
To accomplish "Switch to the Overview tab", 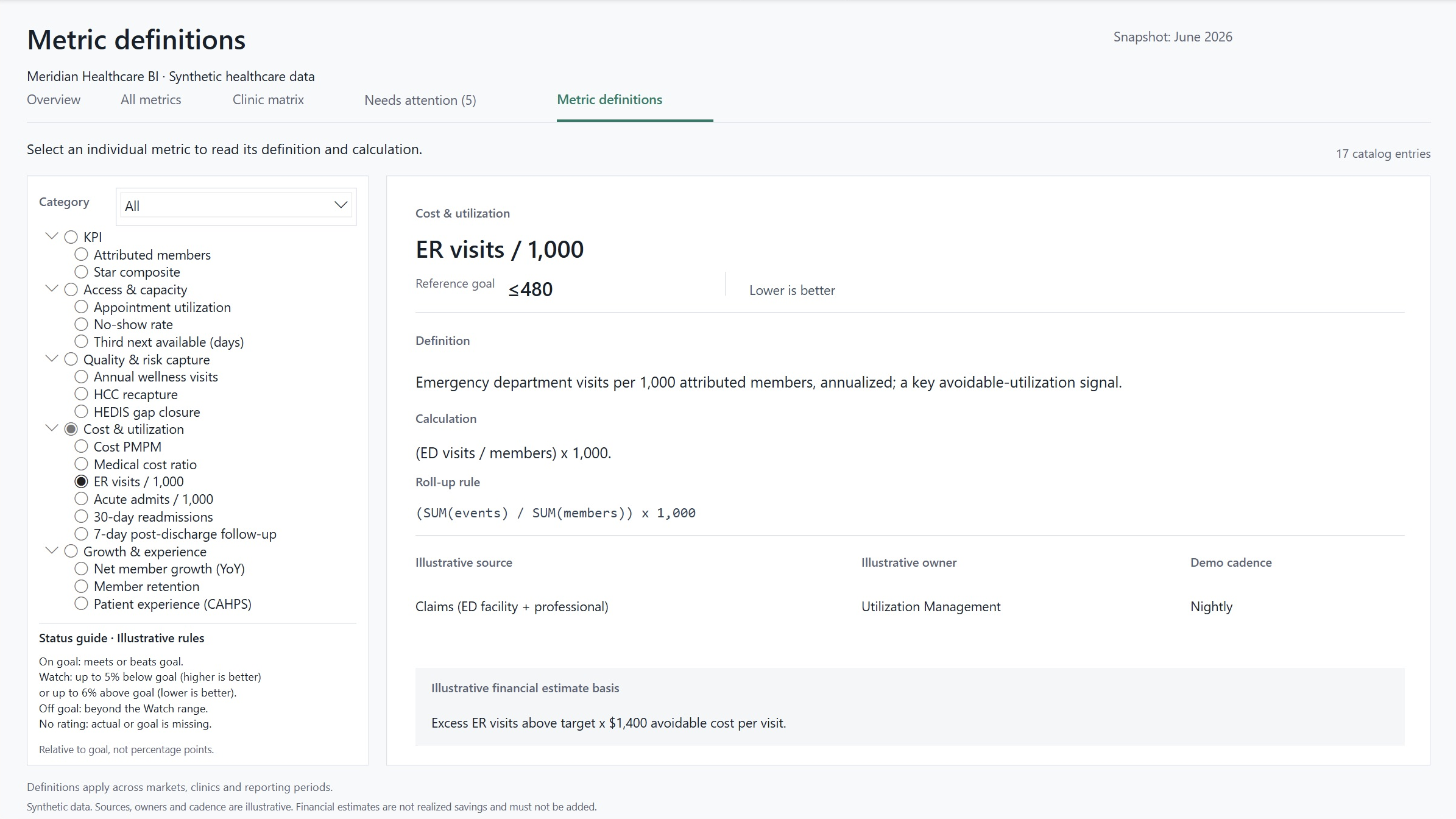I will click(54, 100).
